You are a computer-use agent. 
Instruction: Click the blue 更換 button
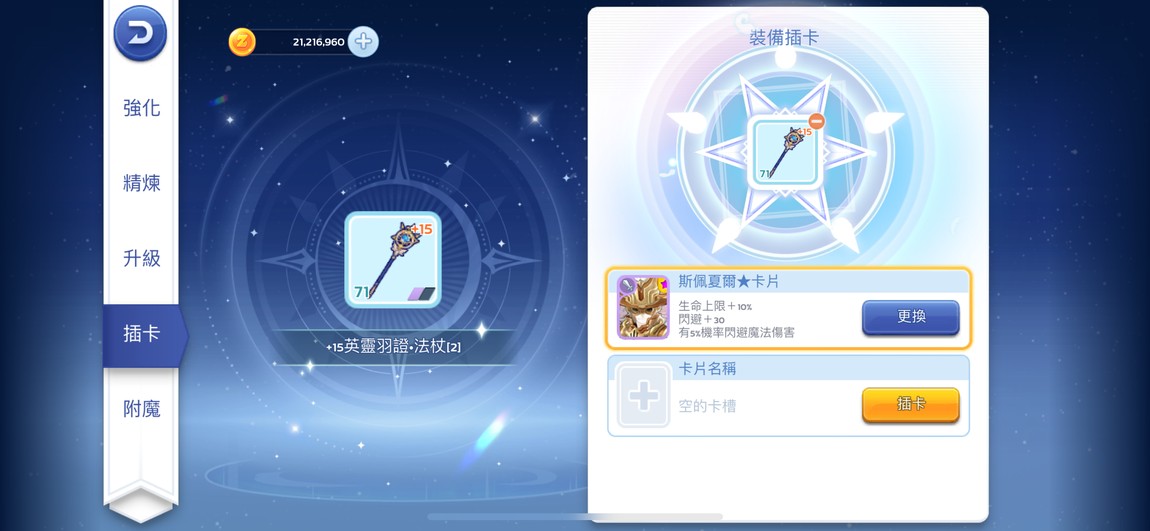910,317
